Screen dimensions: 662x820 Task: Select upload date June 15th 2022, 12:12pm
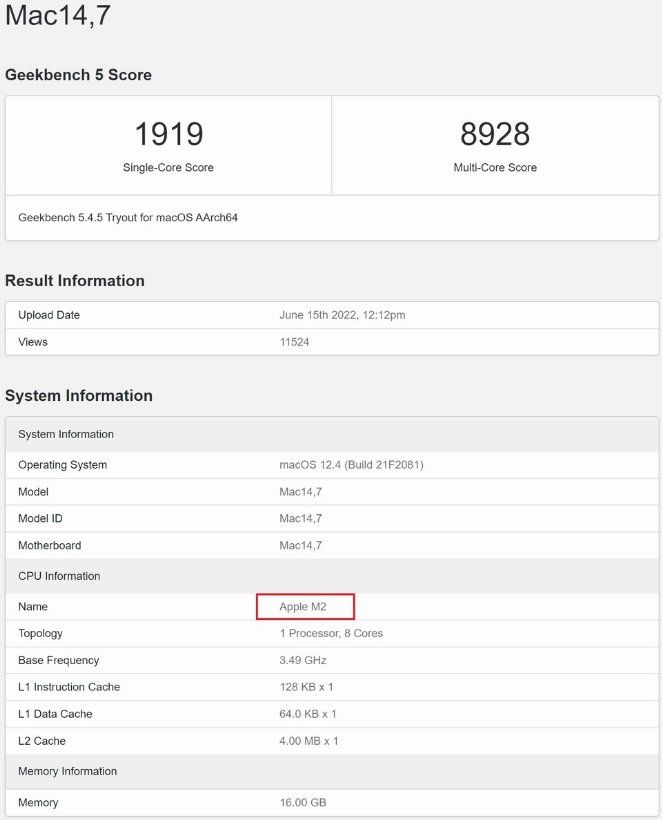(342, 315)
